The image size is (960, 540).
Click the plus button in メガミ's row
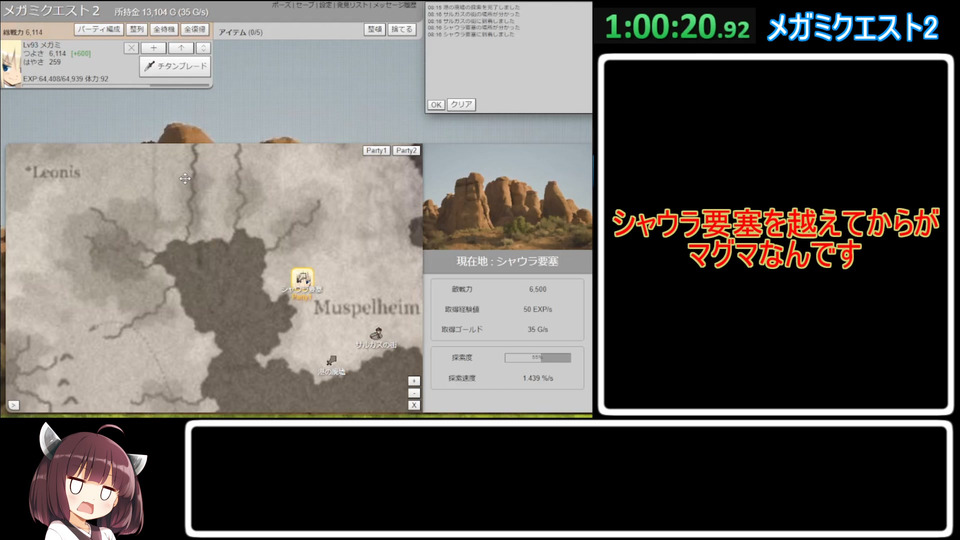pyautogui.click(x=154, y=48)
